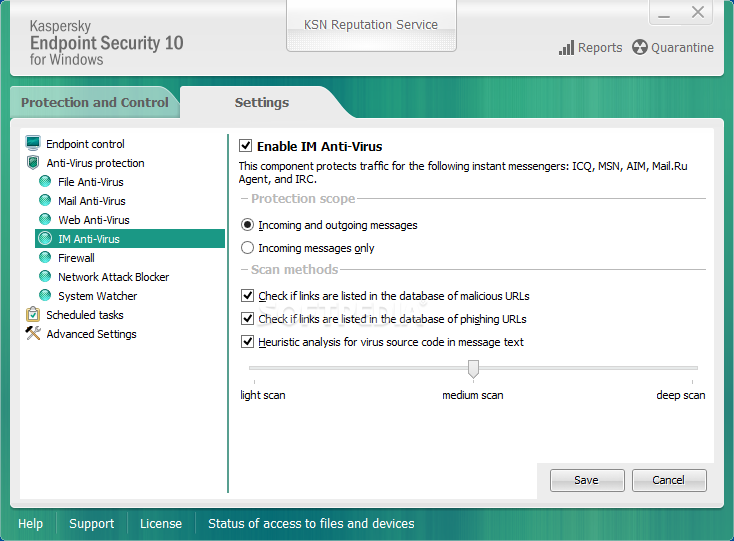This screenshot has width=734, height=541.
Task: Click the Scheduled tasks clipboard icon
Action: point(33,314)
